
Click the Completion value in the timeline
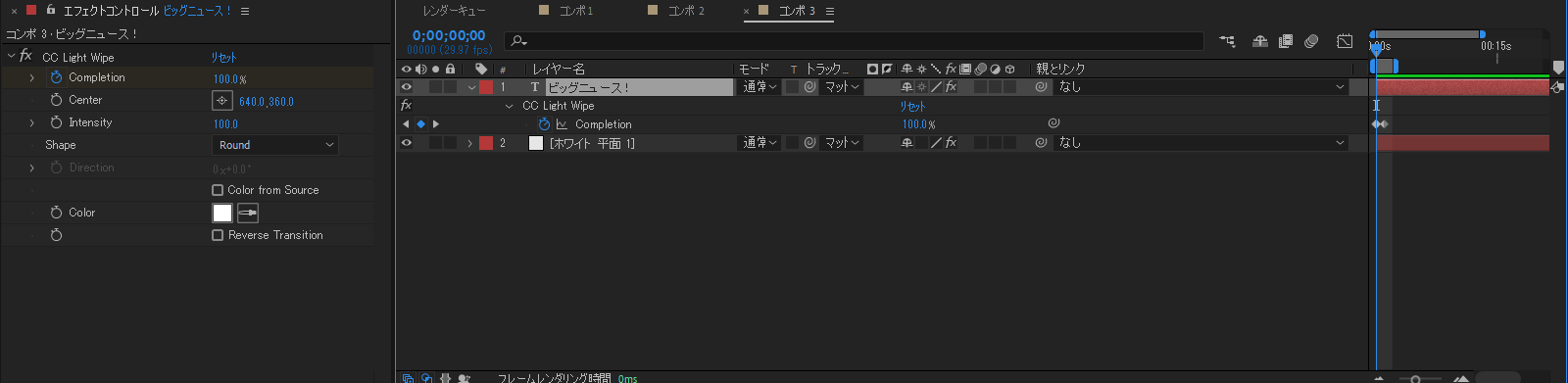click(x=918, y=124)
